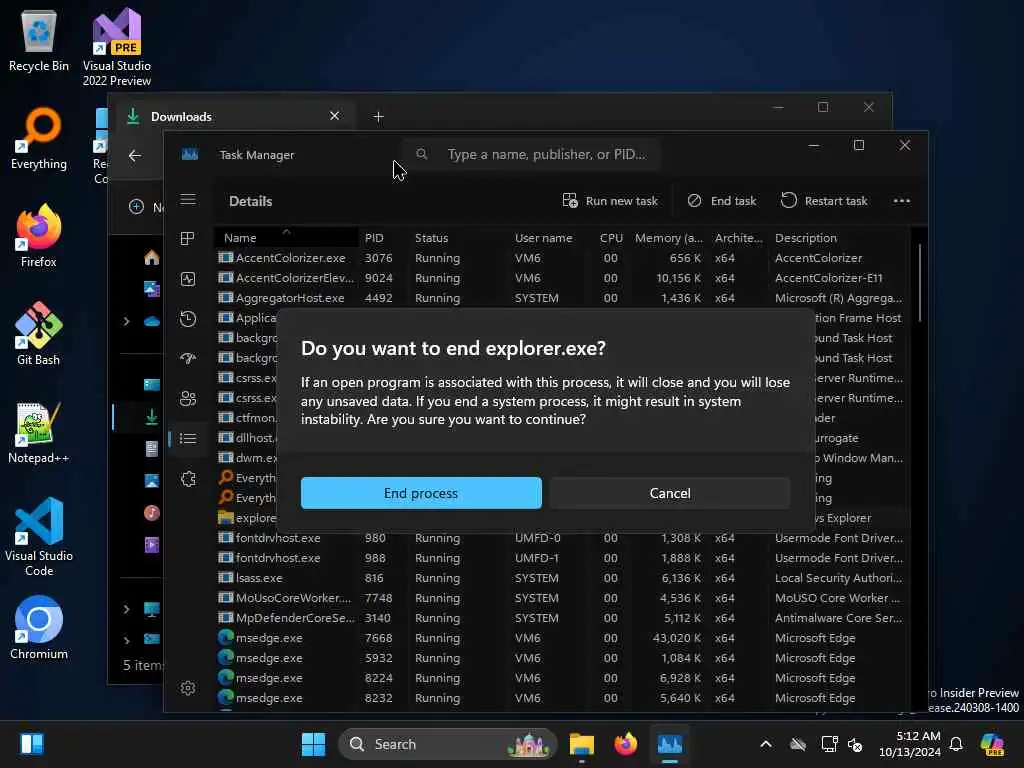Click the Downloads icon in File Explorer sidebar

152,417
